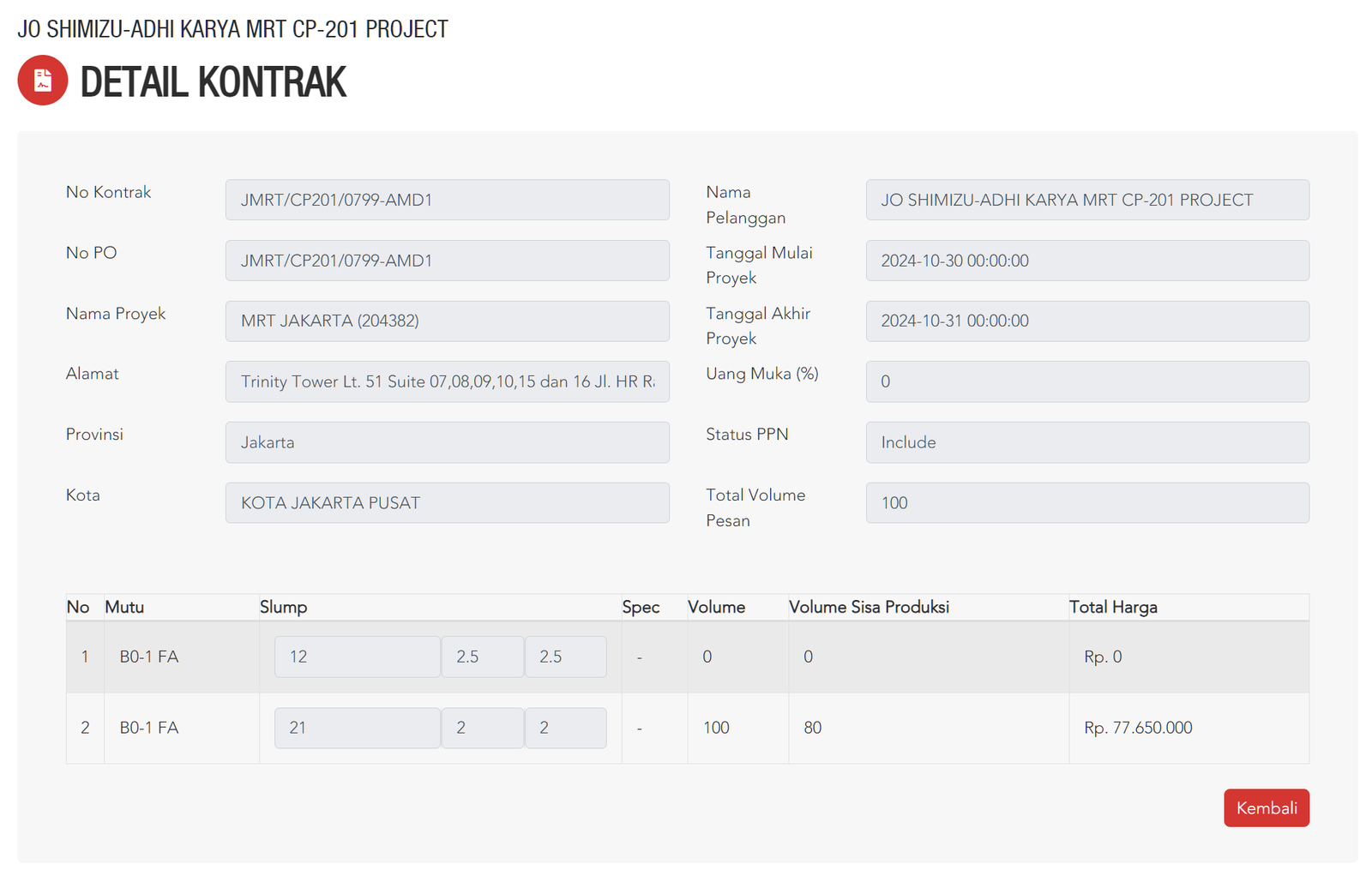Image resolution: width=1372 pixels, height=876 pixels.
Task: Select the Kota field
Action: tap(447, 503)
